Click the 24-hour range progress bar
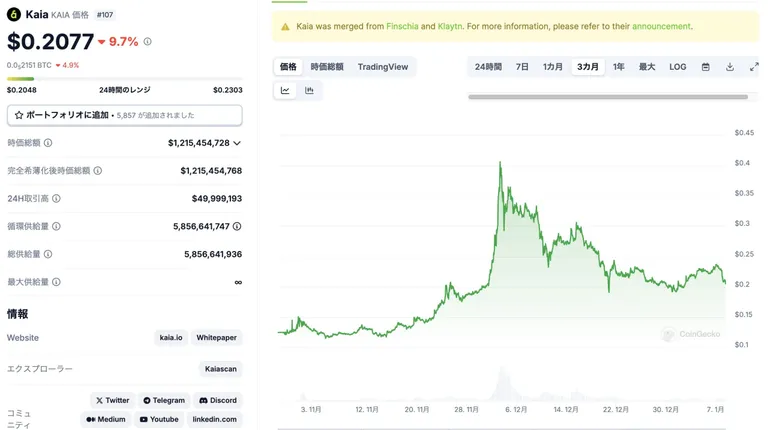 [124, 79]
